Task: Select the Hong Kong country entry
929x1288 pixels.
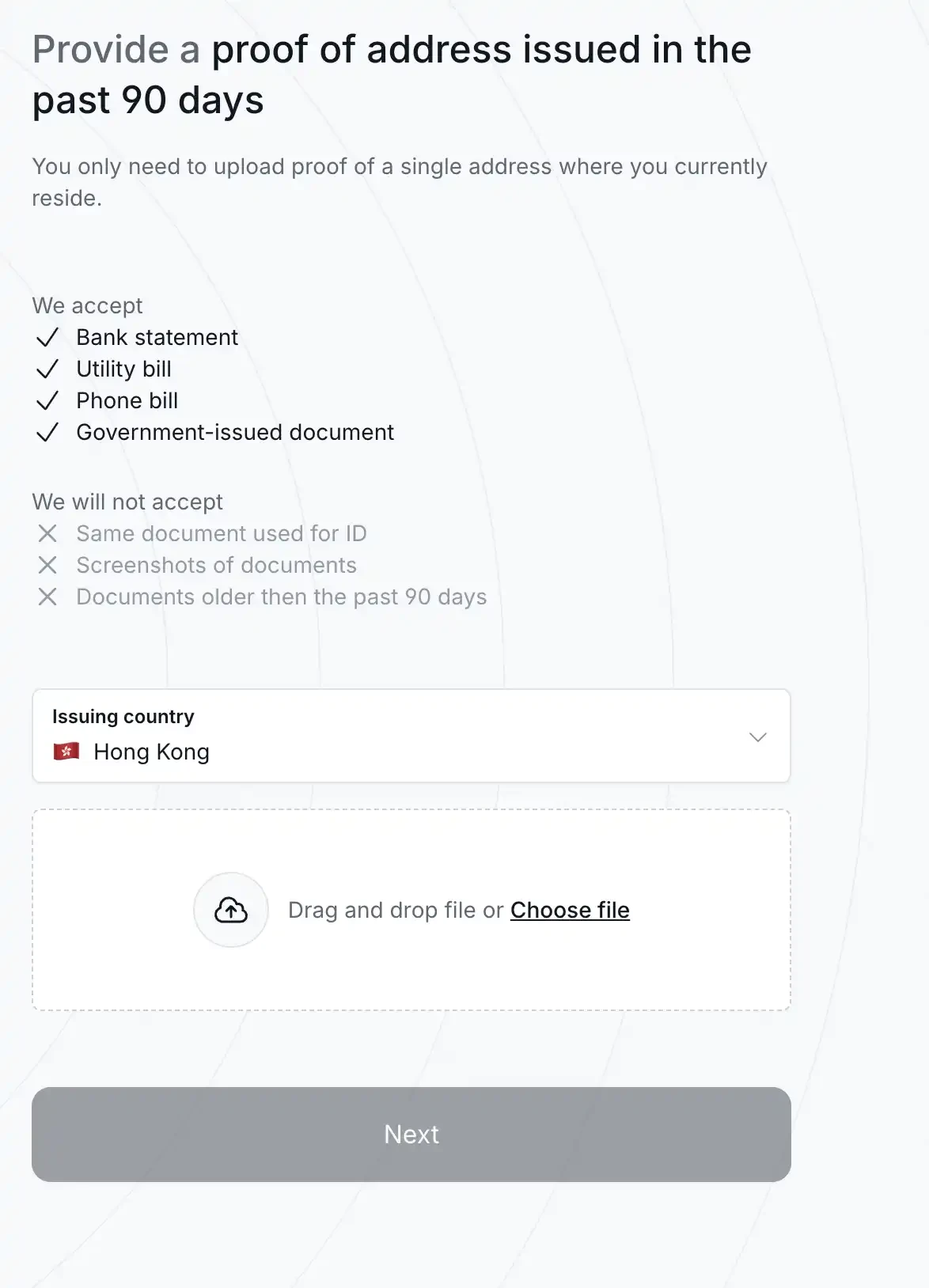Action: pos(150,752)
